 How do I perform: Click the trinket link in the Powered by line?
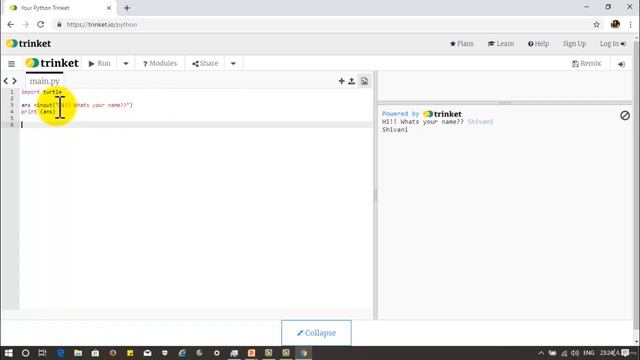click(442, 114)
